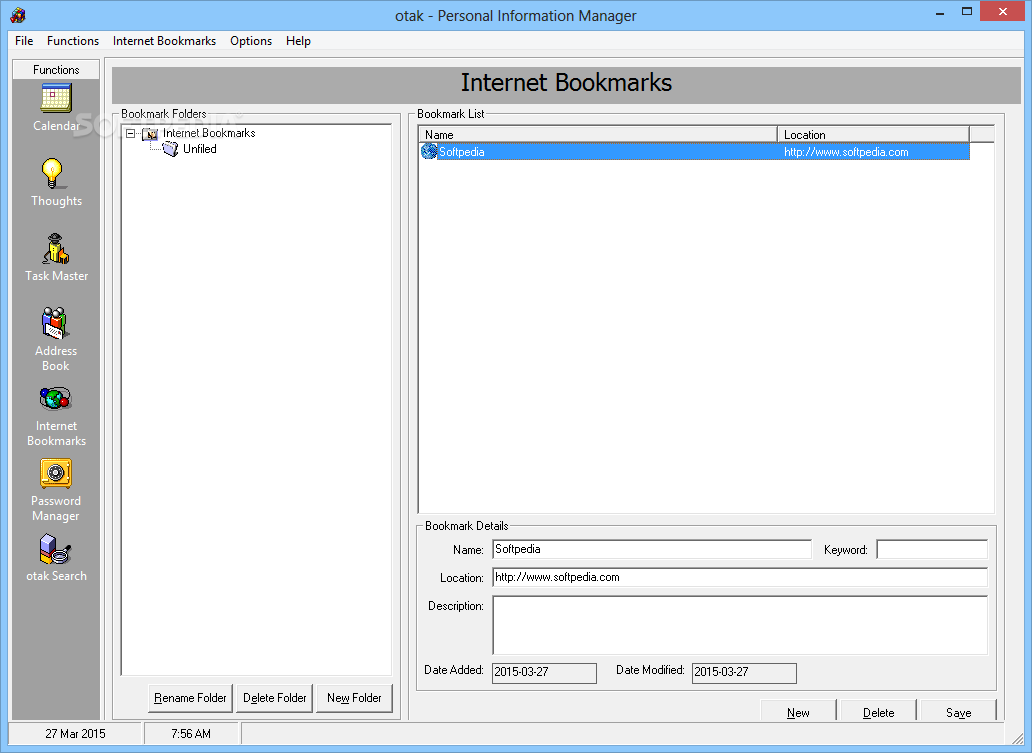The image size is (1032, 753).
Task: Open the Task Master icon
Action: tap(55, 249)
